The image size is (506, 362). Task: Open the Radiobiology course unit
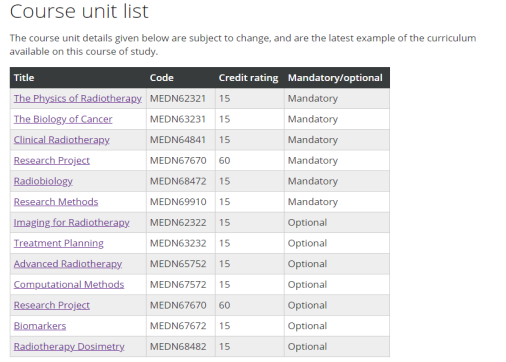click(43, 181)
